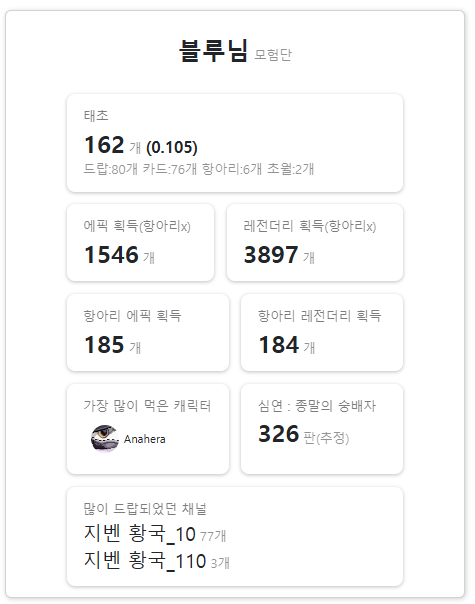Open the 항아리 레전더리 획득 card
The image size is (475, 604).
click(322, 332)
